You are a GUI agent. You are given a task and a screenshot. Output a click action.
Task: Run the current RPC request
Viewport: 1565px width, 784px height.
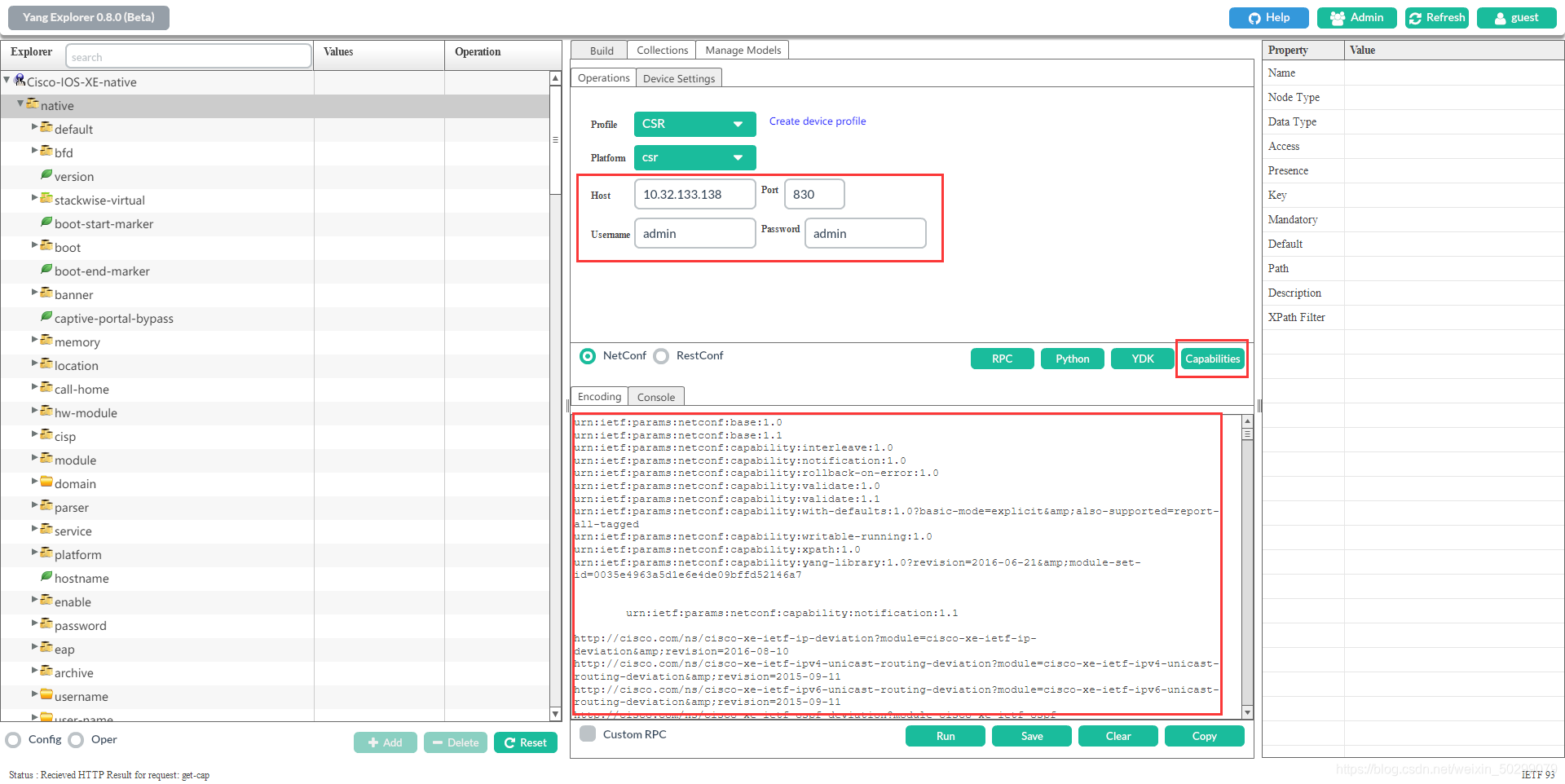(945, 735)
